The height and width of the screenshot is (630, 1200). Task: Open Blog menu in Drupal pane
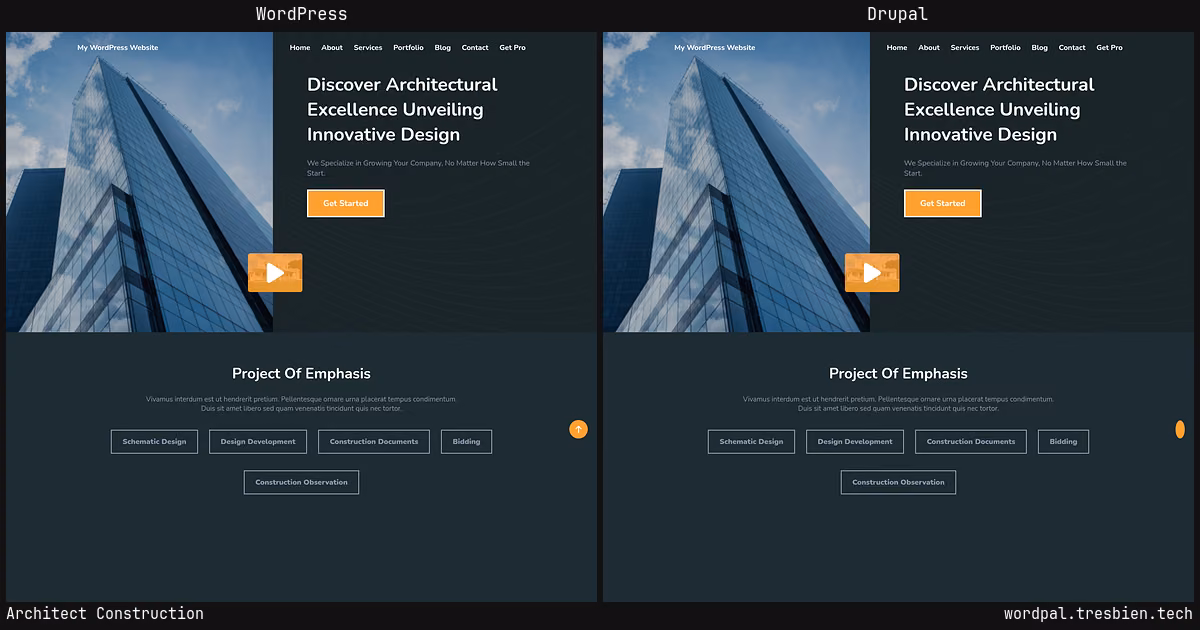click(x=1040, y=48)
